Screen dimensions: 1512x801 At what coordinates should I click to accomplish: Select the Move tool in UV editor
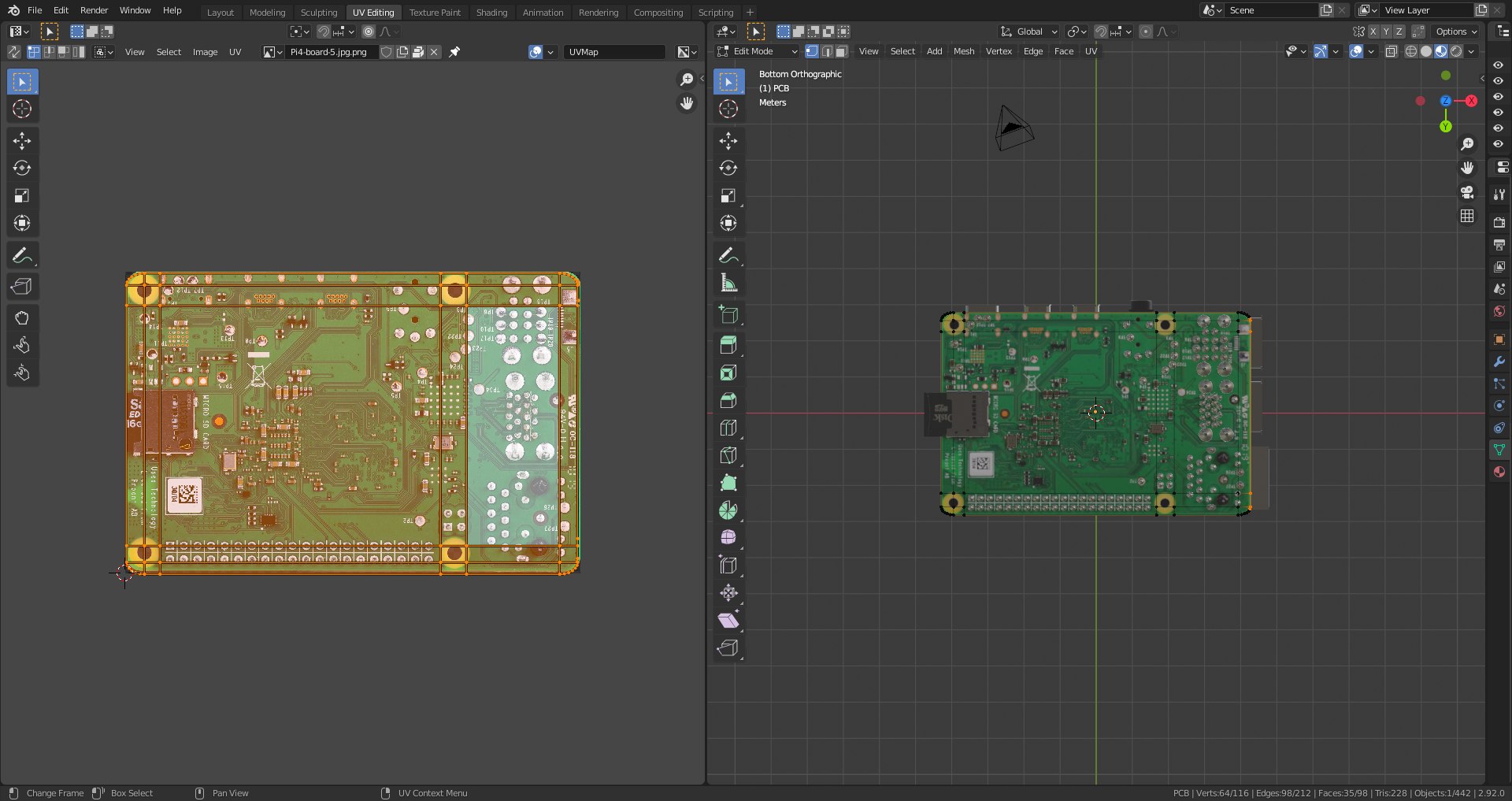(22, 141)
